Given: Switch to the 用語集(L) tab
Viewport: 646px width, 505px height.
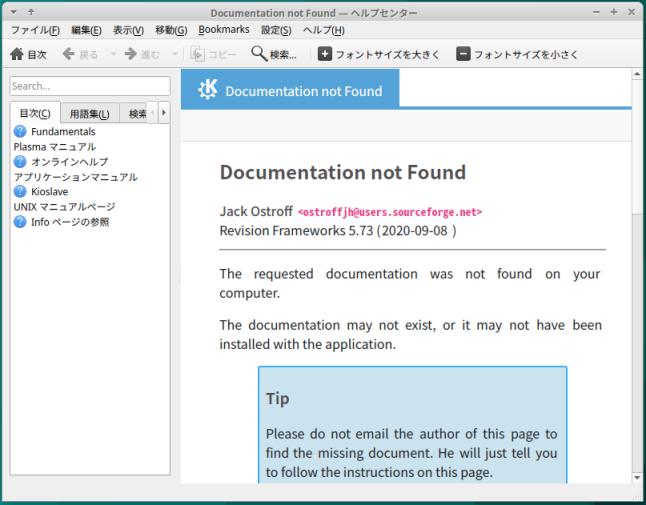Looking at the screenshot, I should (x=90, y=114).
